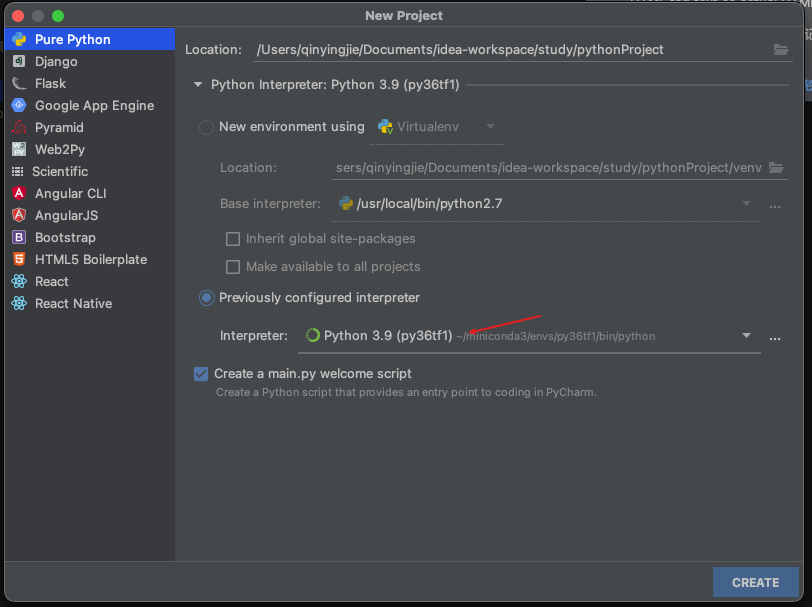
Task: Click the CREATE button
Action: pyautogui.click(x=756, y=583)
